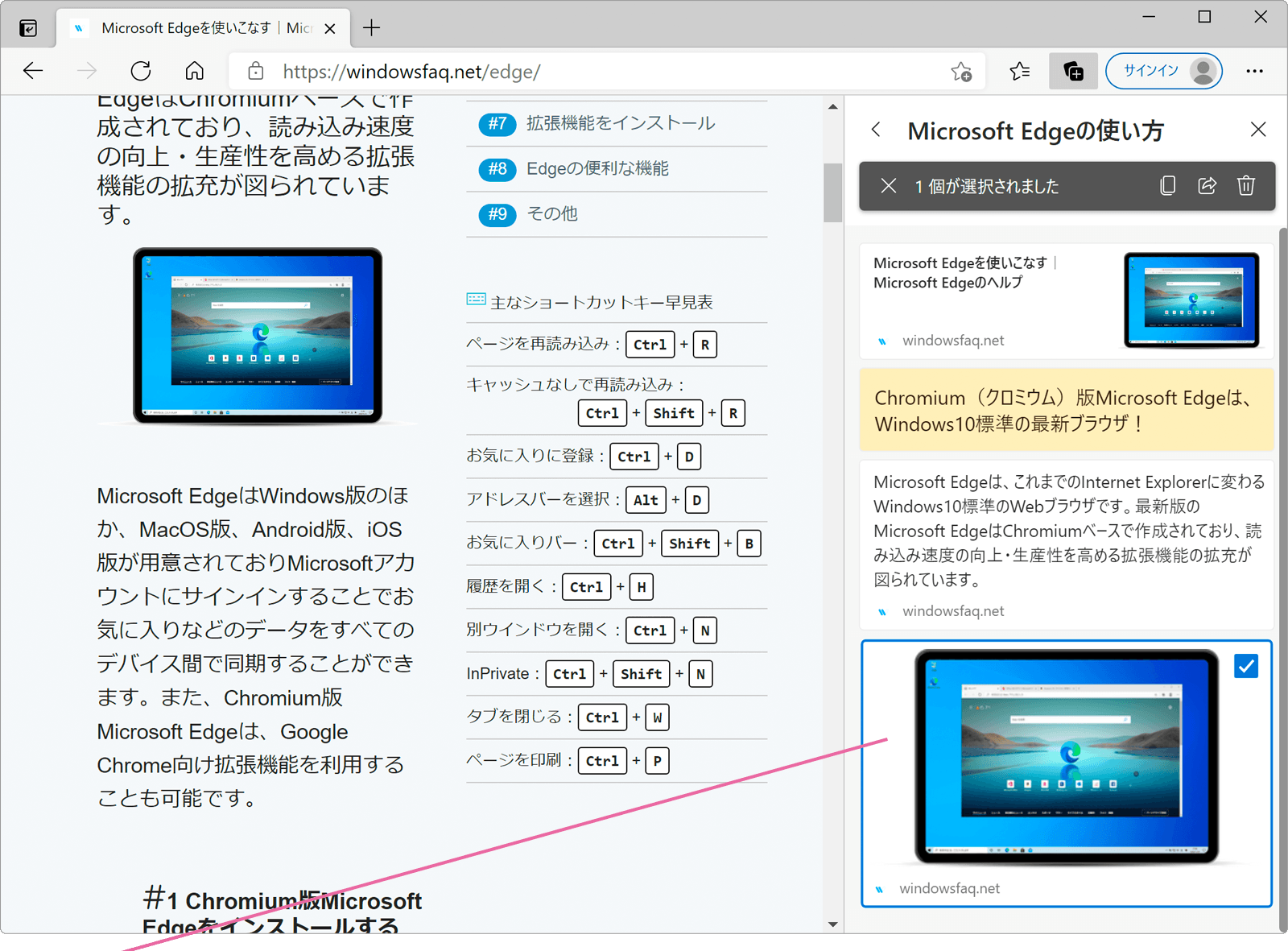Open a new tab with plus button
1288x951 pixels.
click(x=371, y=28)
